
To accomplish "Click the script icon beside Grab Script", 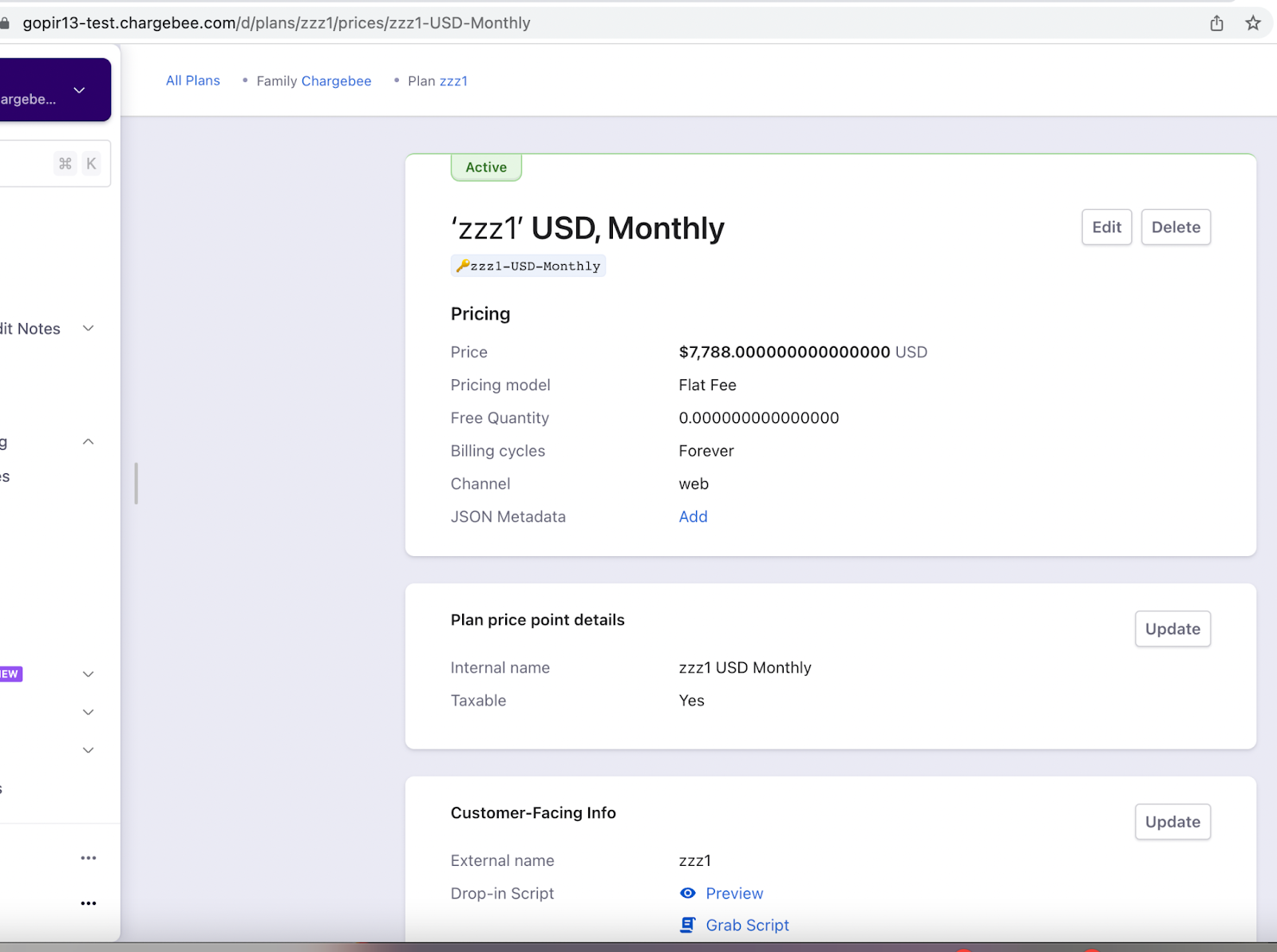I will 687,925.
